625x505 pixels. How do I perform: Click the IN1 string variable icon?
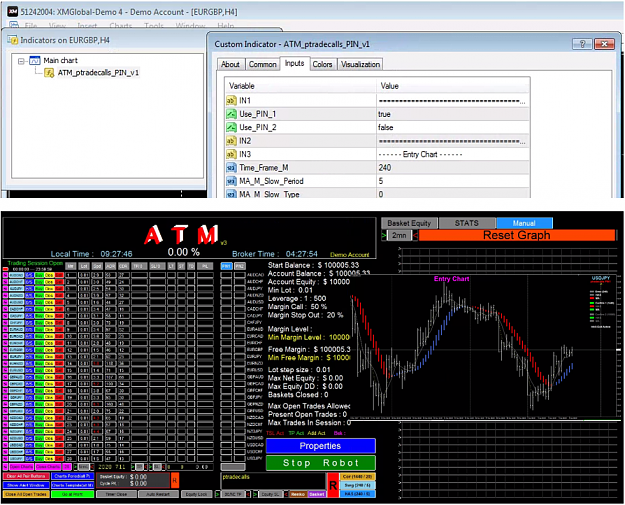tap(231, 100)
